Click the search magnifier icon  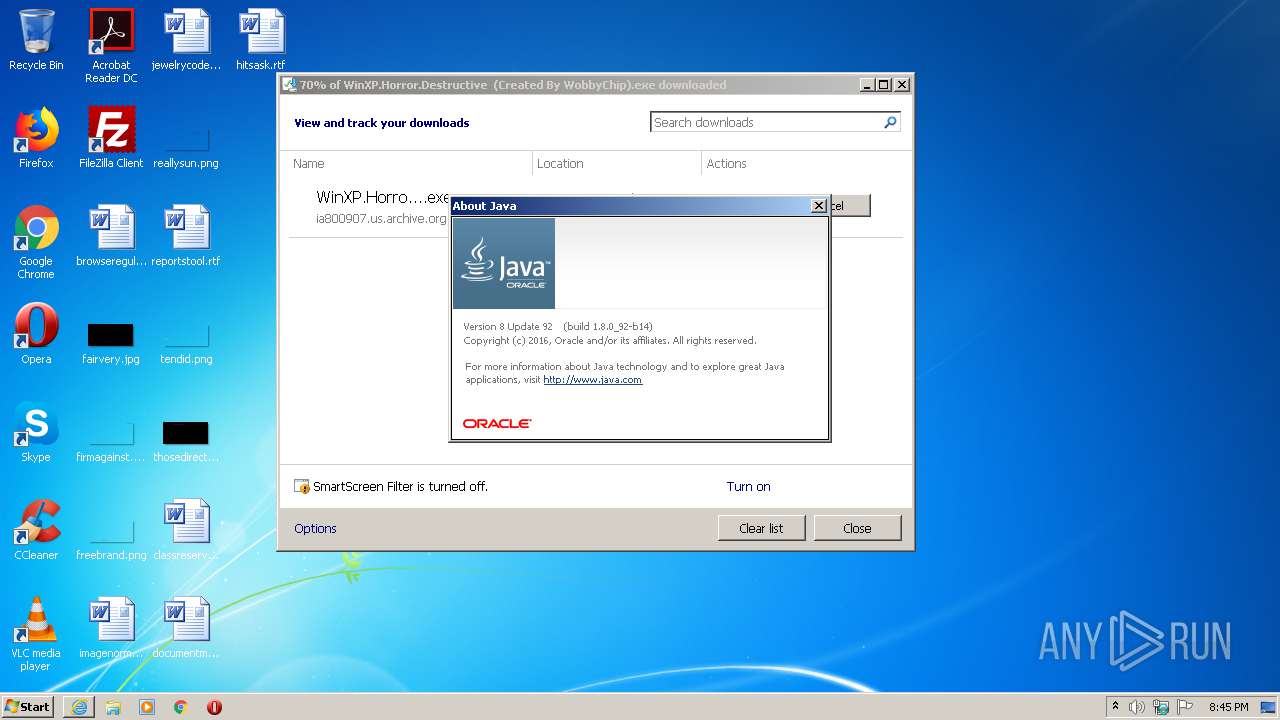coord(890,122)
